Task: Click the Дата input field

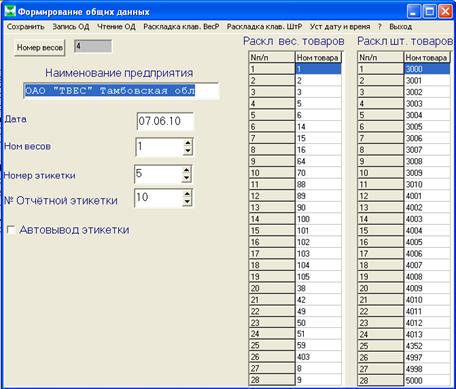Action: coord(165,121)
